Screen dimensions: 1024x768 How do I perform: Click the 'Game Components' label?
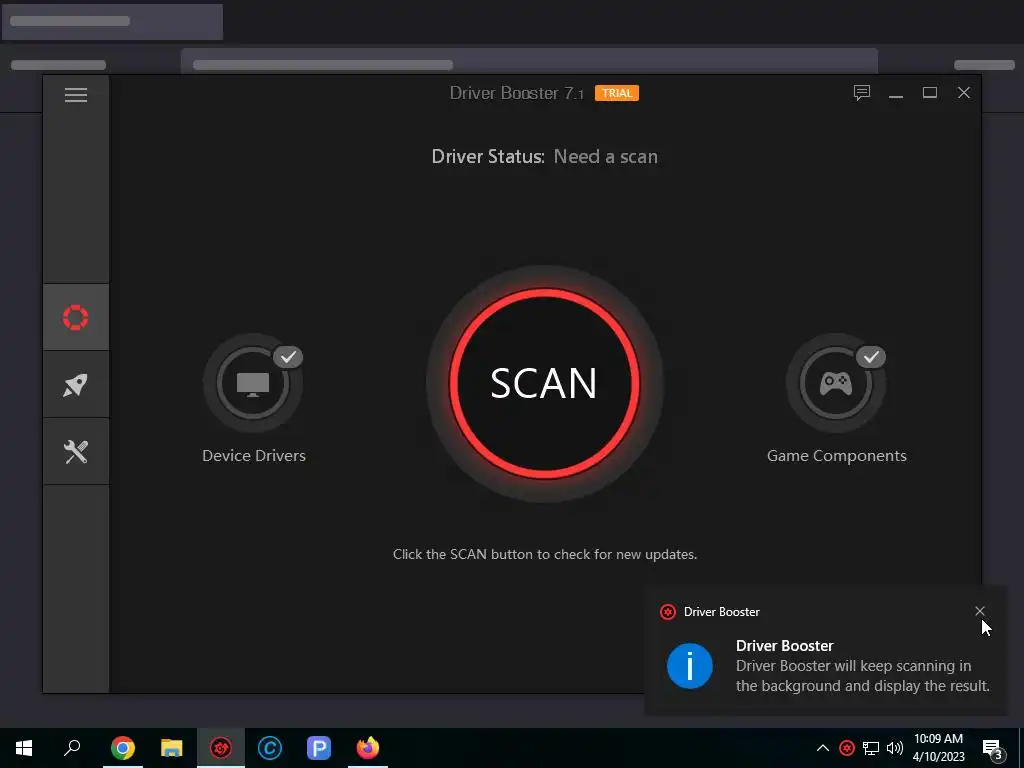[x=837, y=456]
